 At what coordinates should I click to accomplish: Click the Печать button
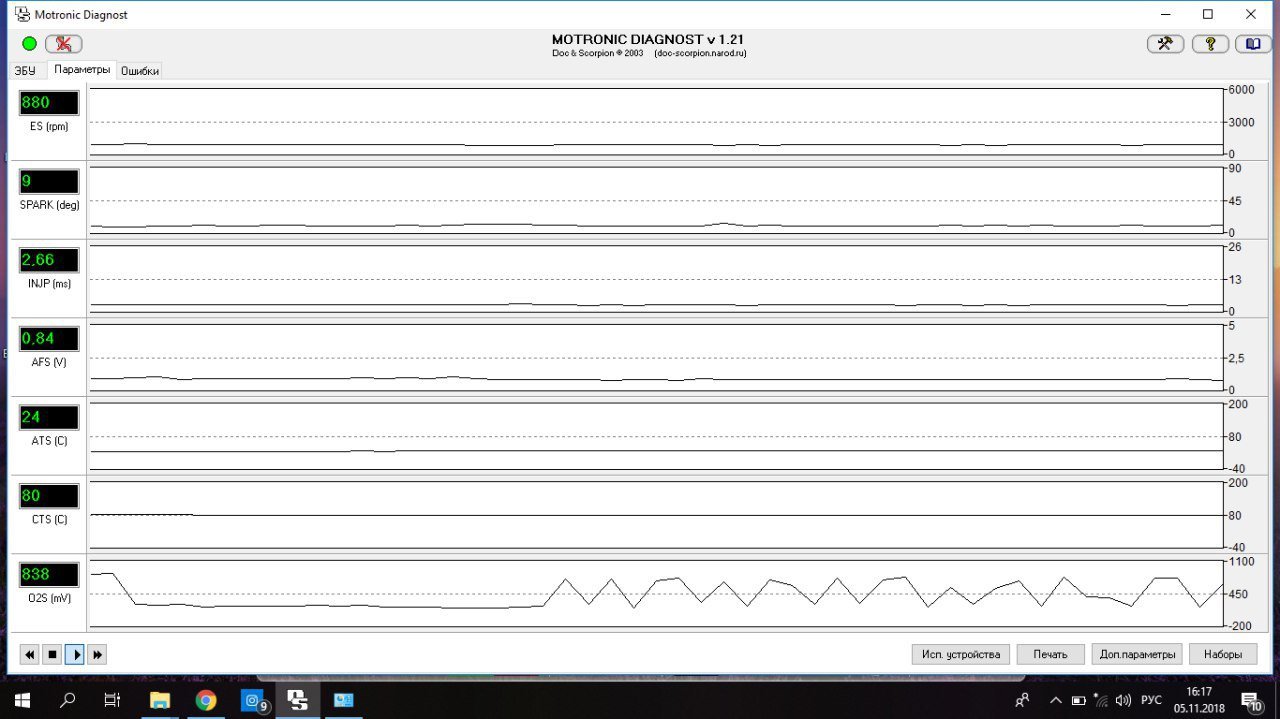pos(1051,654)
